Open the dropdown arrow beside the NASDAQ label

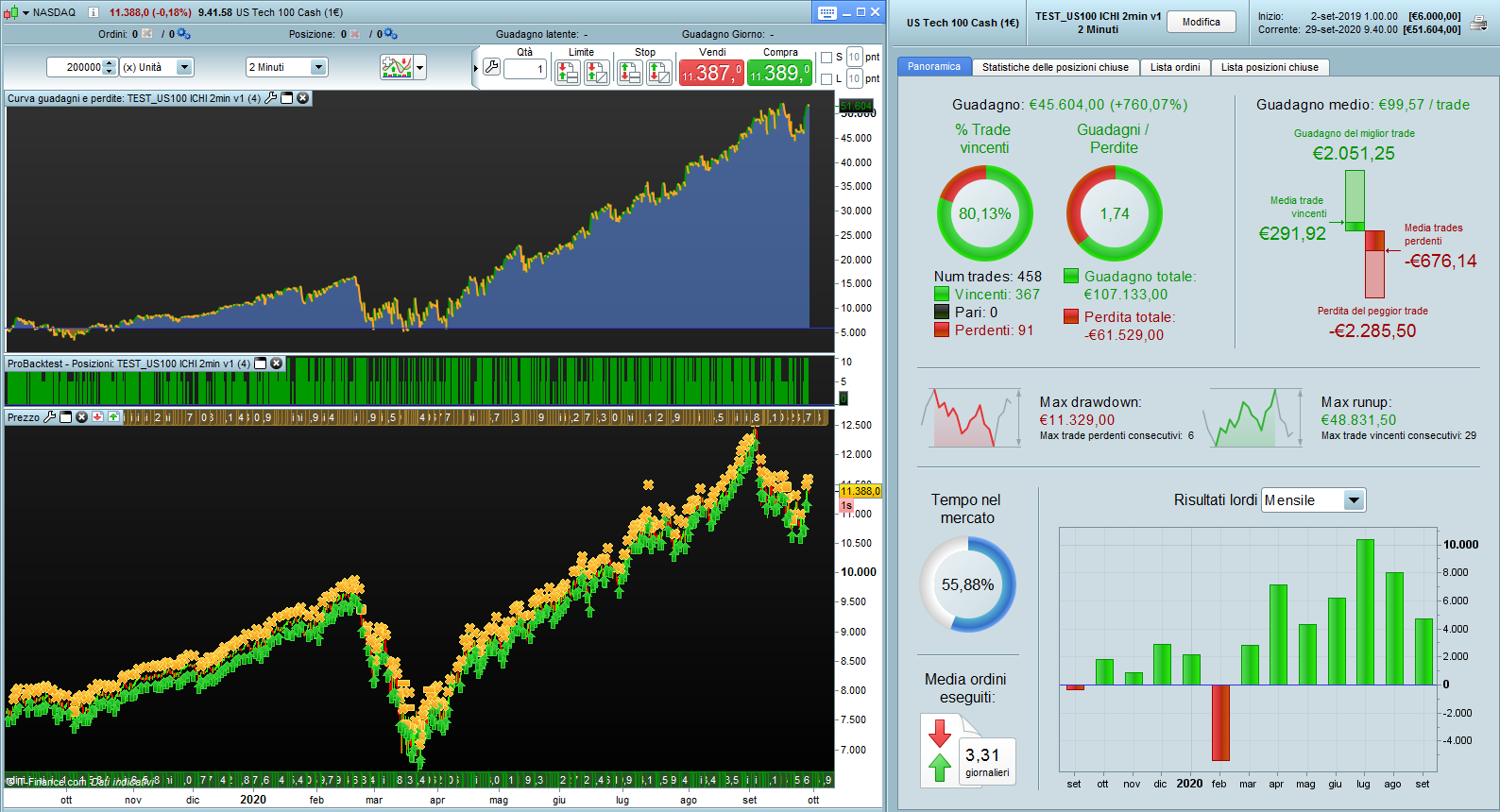pos(26,12)
